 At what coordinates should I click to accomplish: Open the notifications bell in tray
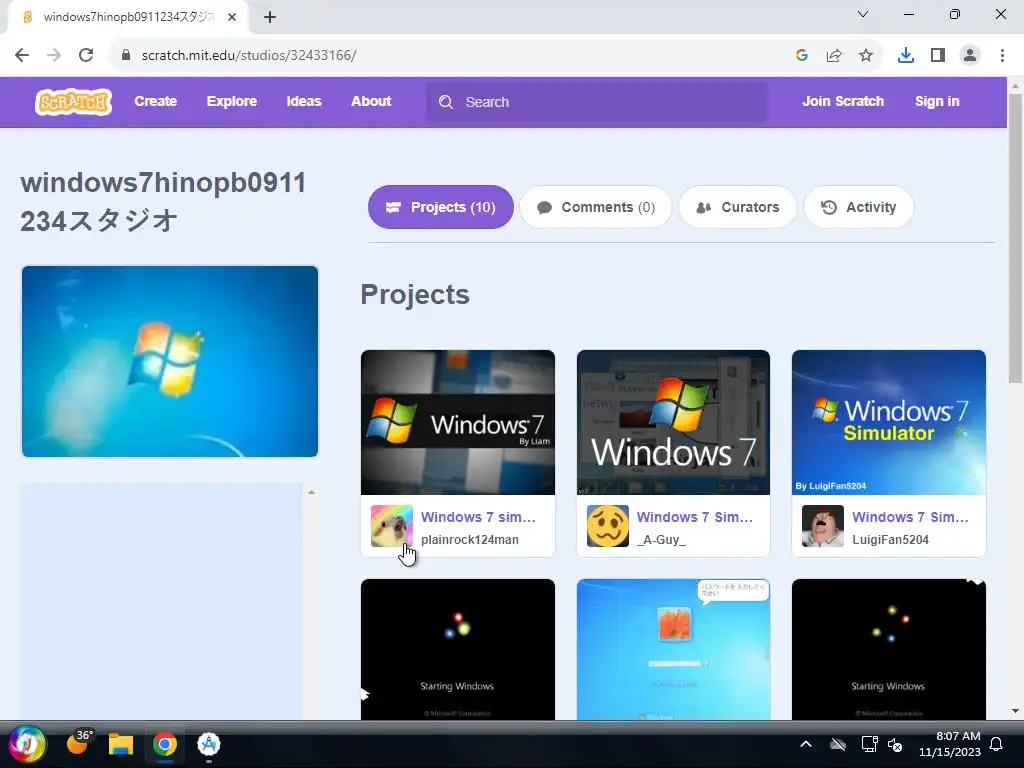click(x=997, y=744)
